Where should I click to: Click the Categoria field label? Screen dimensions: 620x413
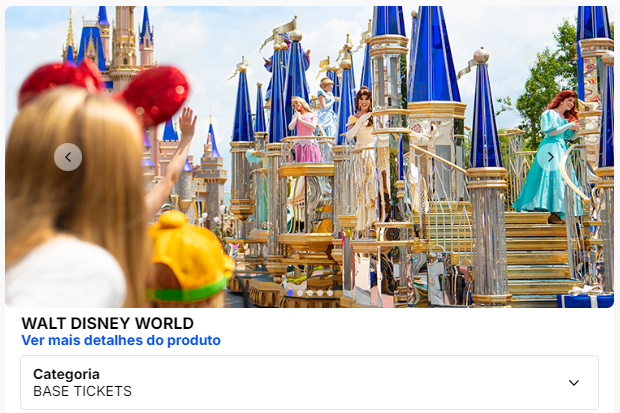[x=66, y=374]
